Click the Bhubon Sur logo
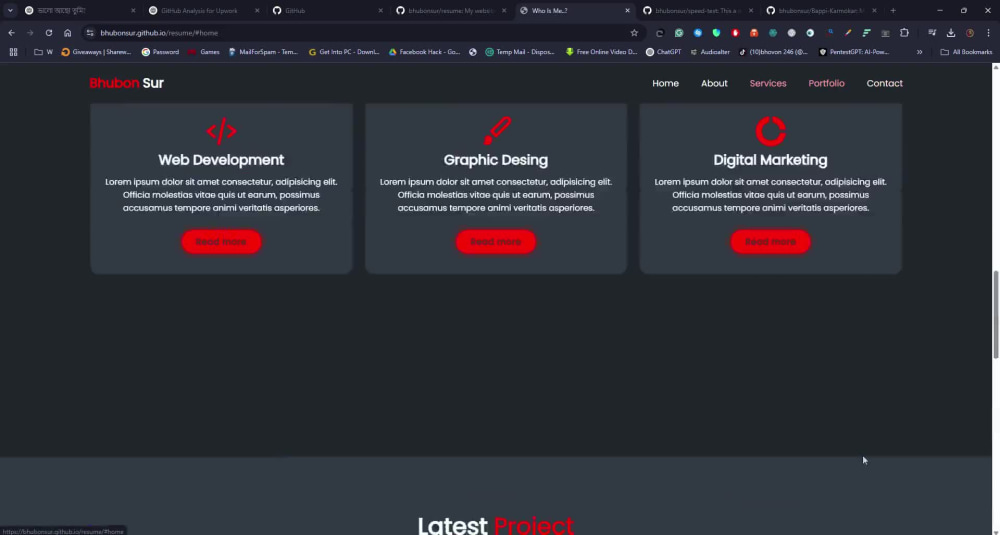 [126, 83]
